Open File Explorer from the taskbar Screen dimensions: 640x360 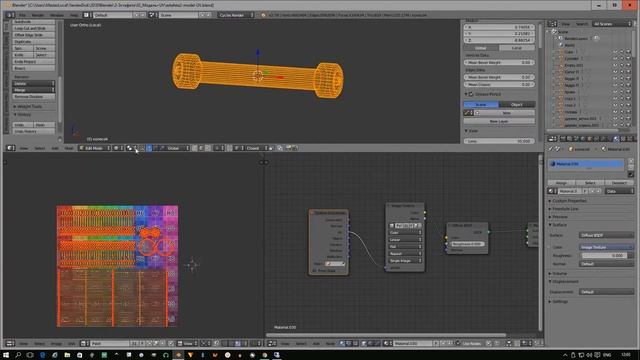[67, 355]
